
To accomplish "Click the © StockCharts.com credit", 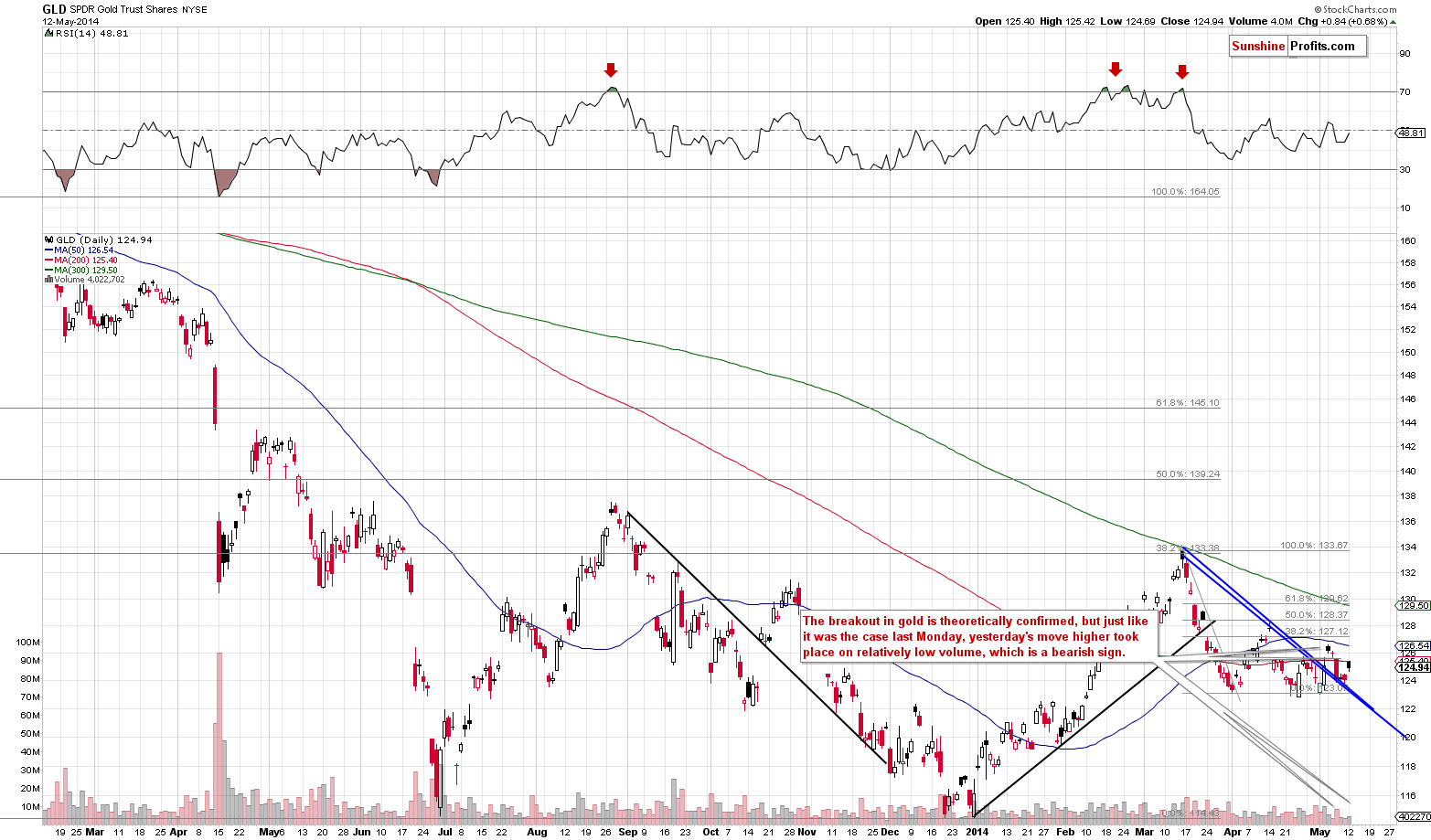I will coord(1353,9).
